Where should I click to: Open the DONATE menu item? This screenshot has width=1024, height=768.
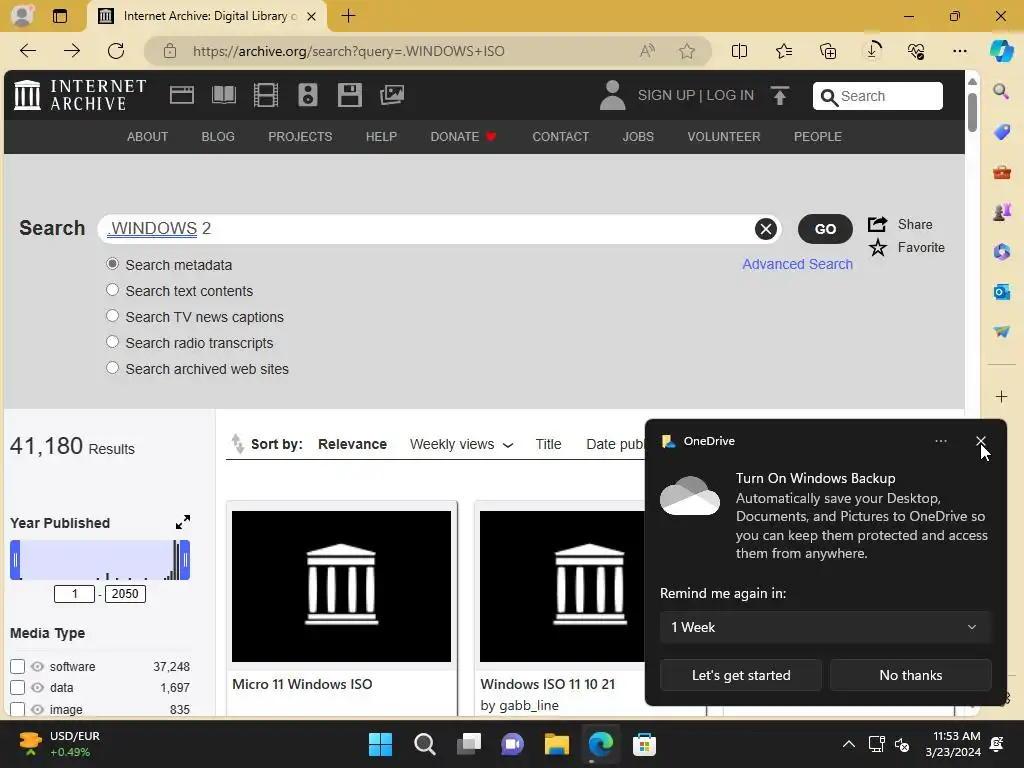pyautogui.click(x=463, y=136)
